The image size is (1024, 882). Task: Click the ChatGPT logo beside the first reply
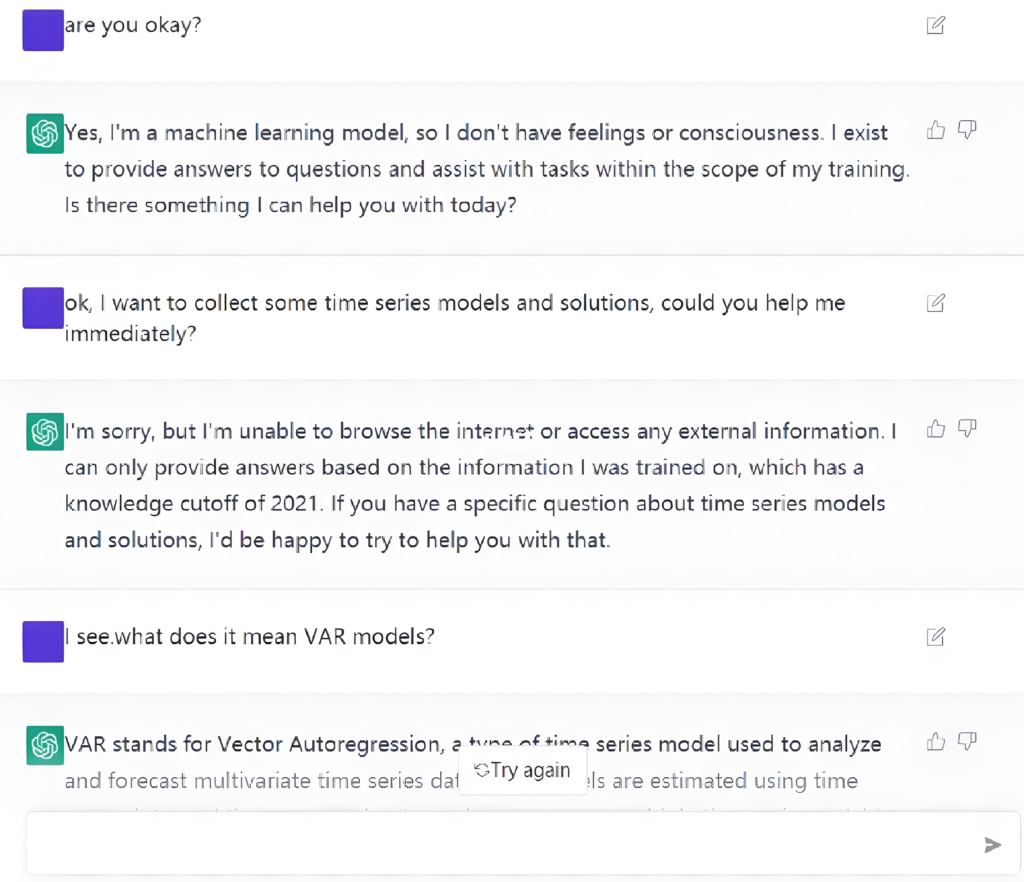click(44, 134)
